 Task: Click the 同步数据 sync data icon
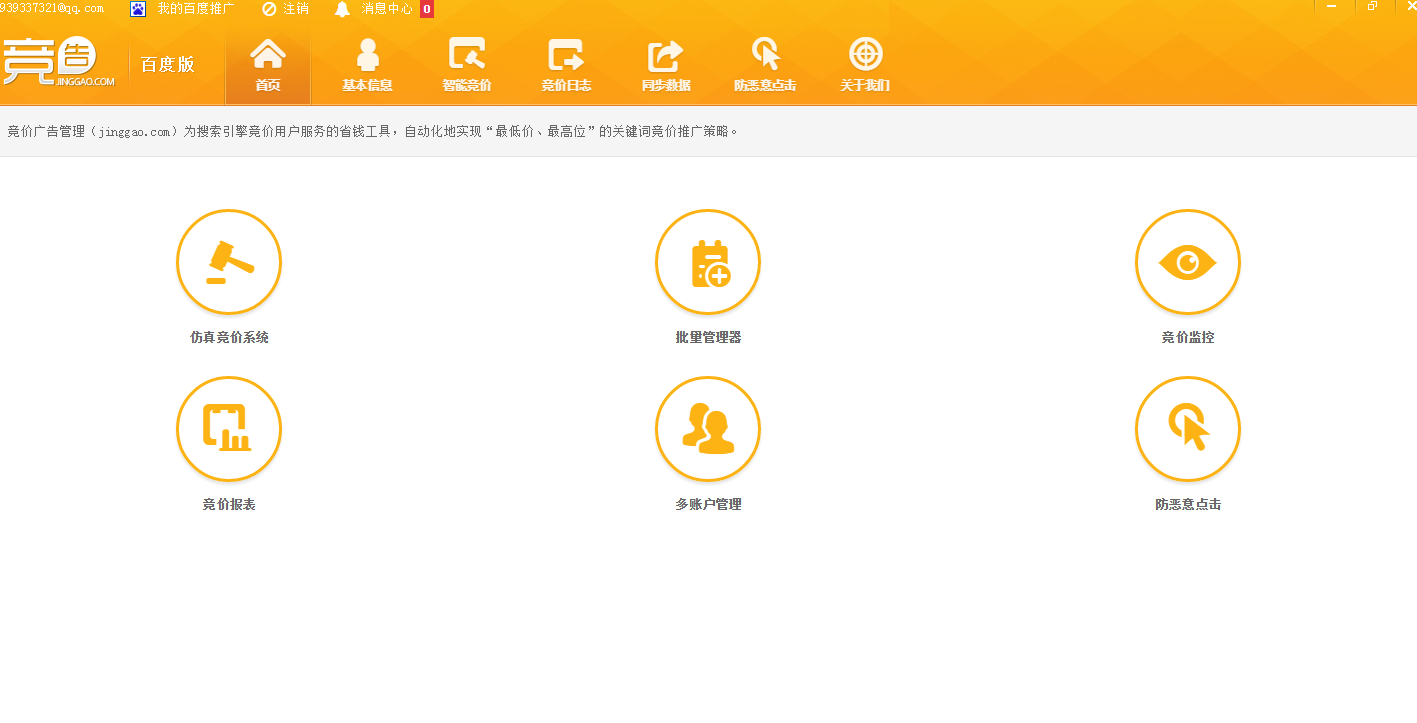[x=665, y=63]
